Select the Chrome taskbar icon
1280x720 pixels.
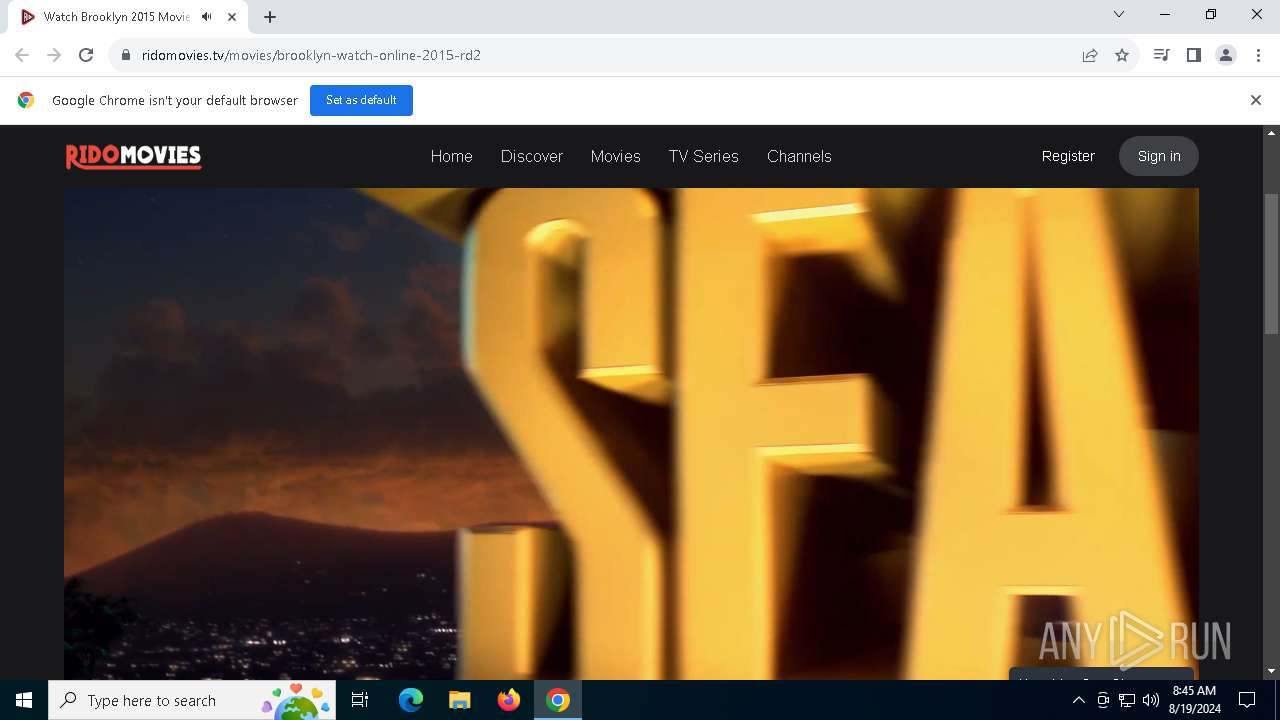click(x=558, y=700)
